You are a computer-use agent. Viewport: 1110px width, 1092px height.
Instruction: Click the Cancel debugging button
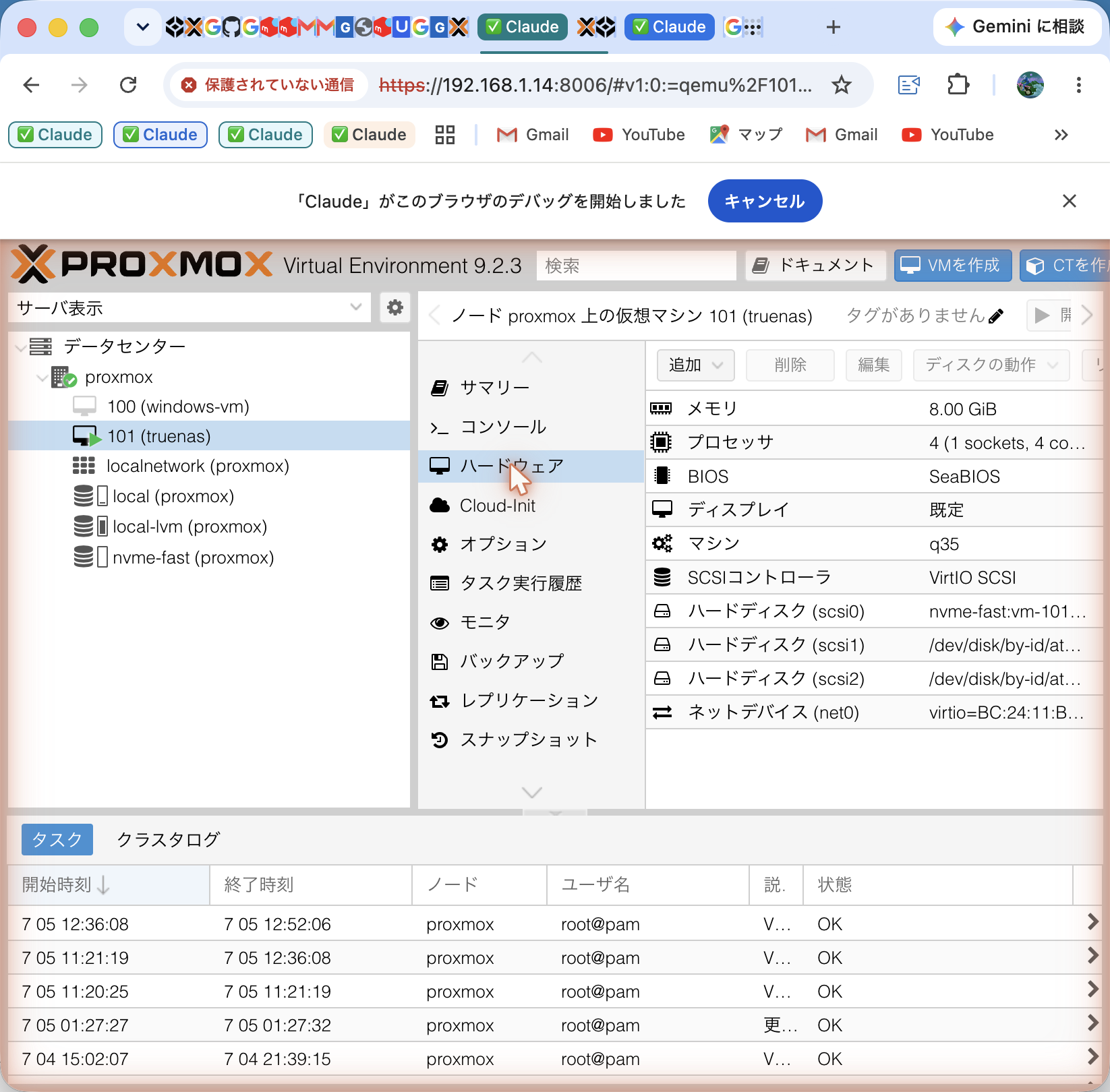(x=765, y=201)
